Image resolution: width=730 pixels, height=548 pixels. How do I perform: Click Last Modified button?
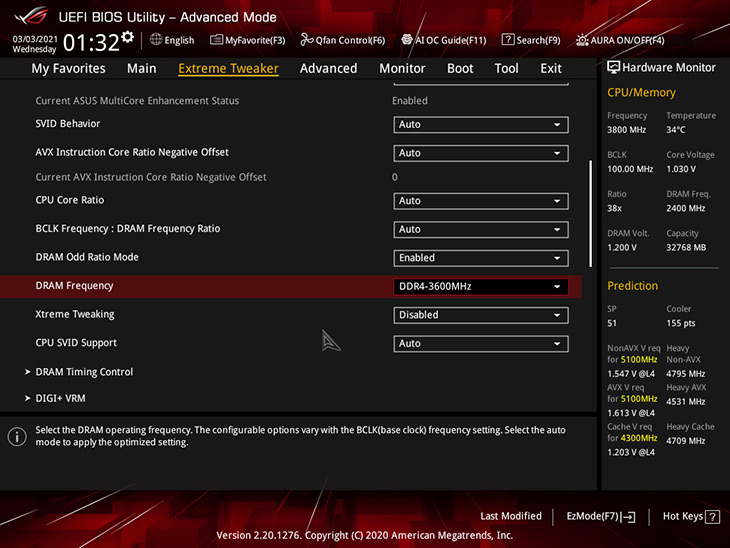[511, 516]
